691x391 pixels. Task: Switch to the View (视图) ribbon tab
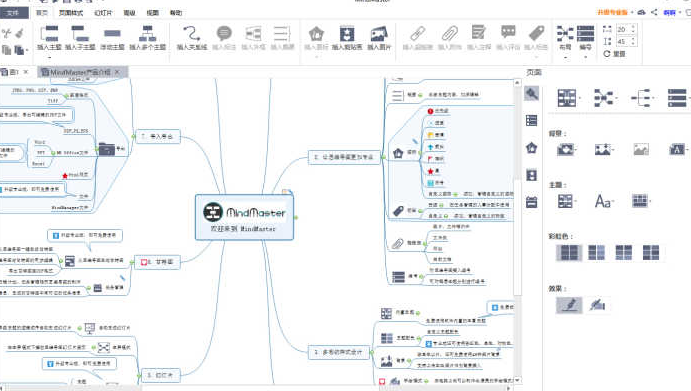click(x=152, y=13)
